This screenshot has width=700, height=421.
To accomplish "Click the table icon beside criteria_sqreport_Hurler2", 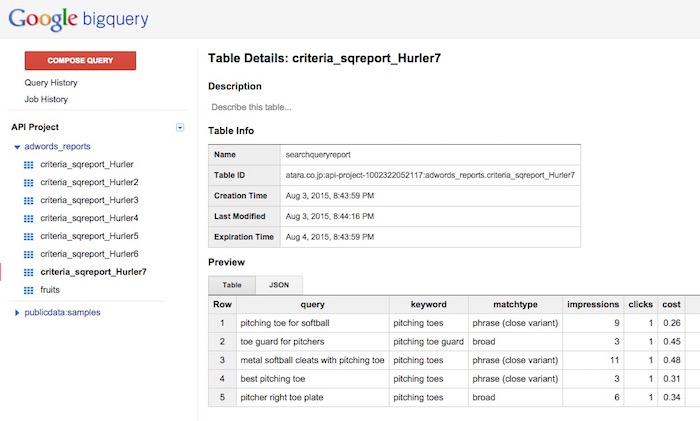I will pyautogui.click(x=29, y=183).
